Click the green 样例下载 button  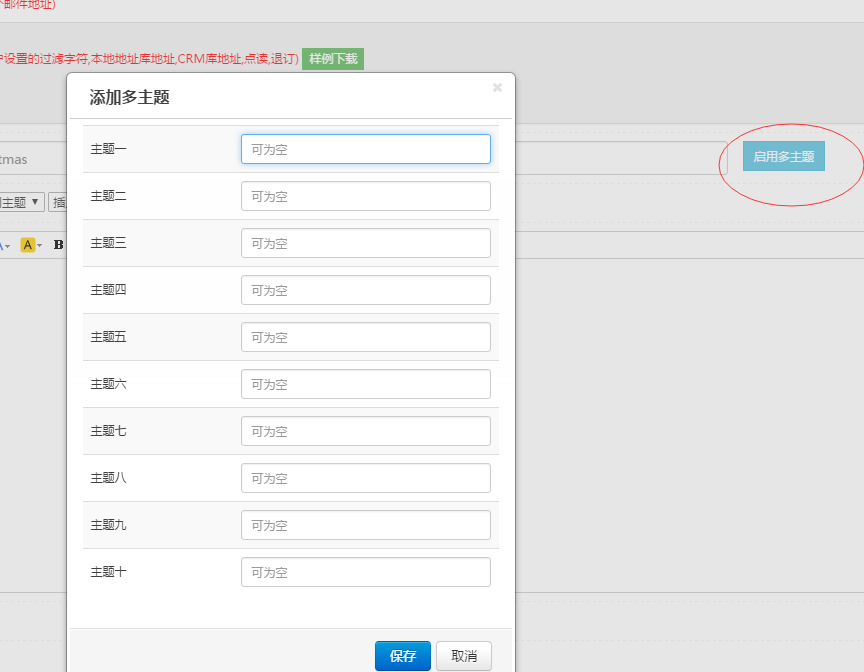pyautogui.click(x=333, y=59)
